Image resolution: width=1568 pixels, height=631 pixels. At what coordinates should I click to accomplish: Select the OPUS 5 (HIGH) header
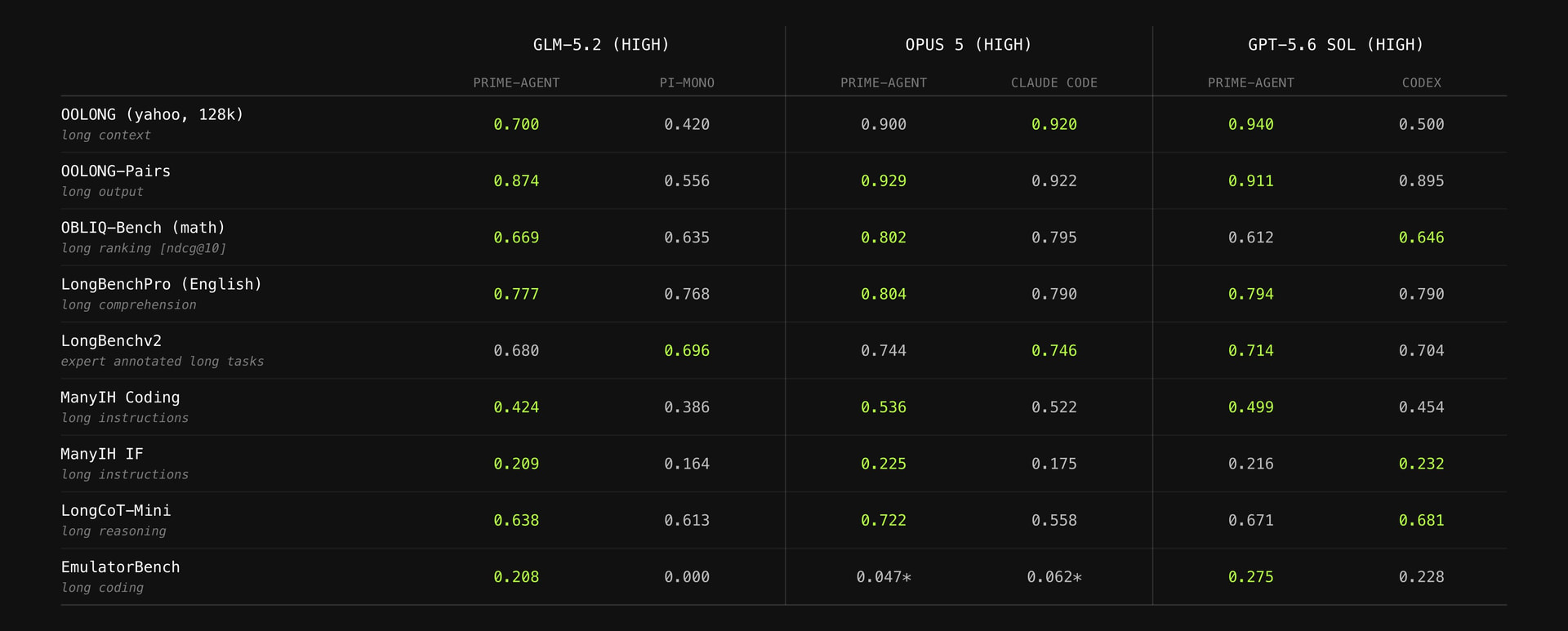[969, 45]
